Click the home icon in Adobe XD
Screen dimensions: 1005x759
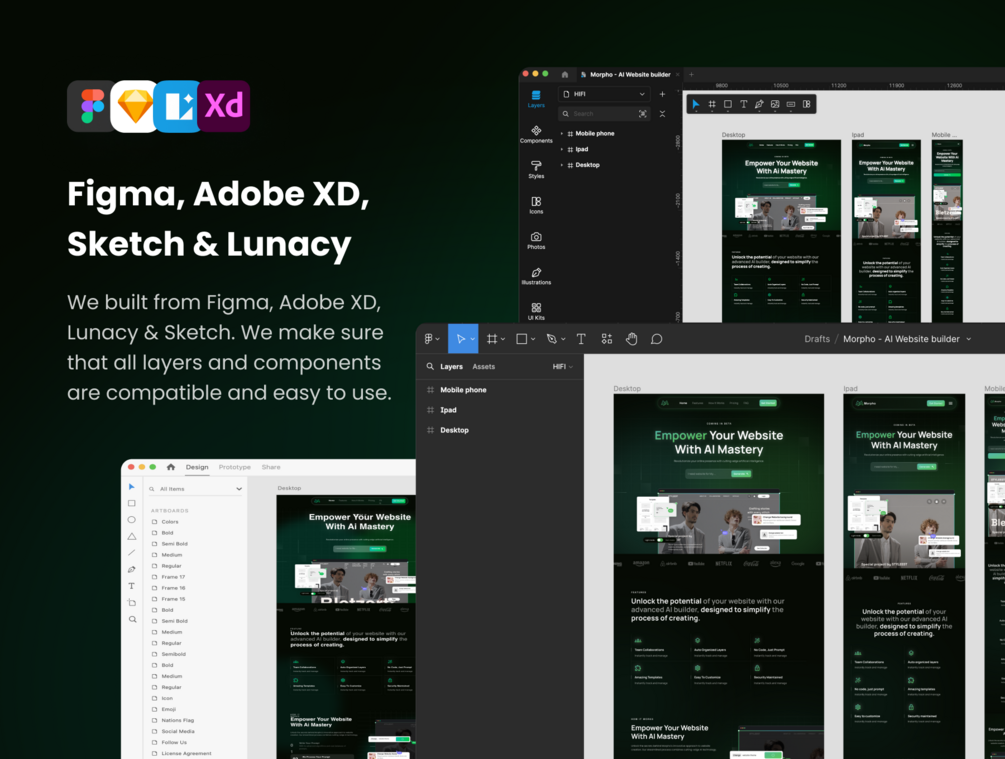click(170, 467)
